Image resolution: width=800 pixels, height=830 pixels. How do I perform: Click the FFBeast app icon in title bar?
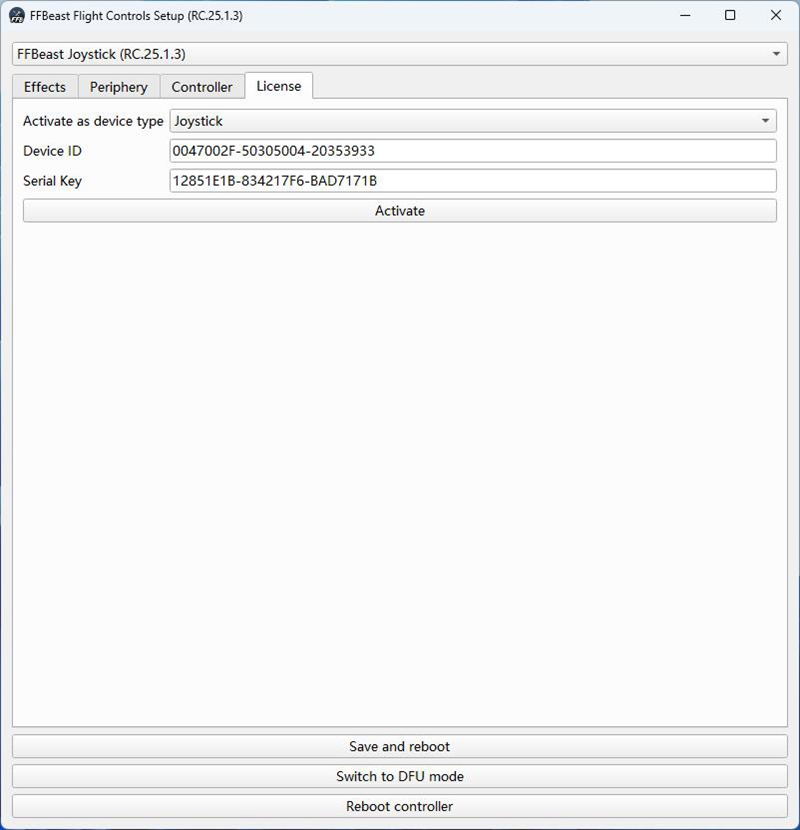click(x=17, y=16)
